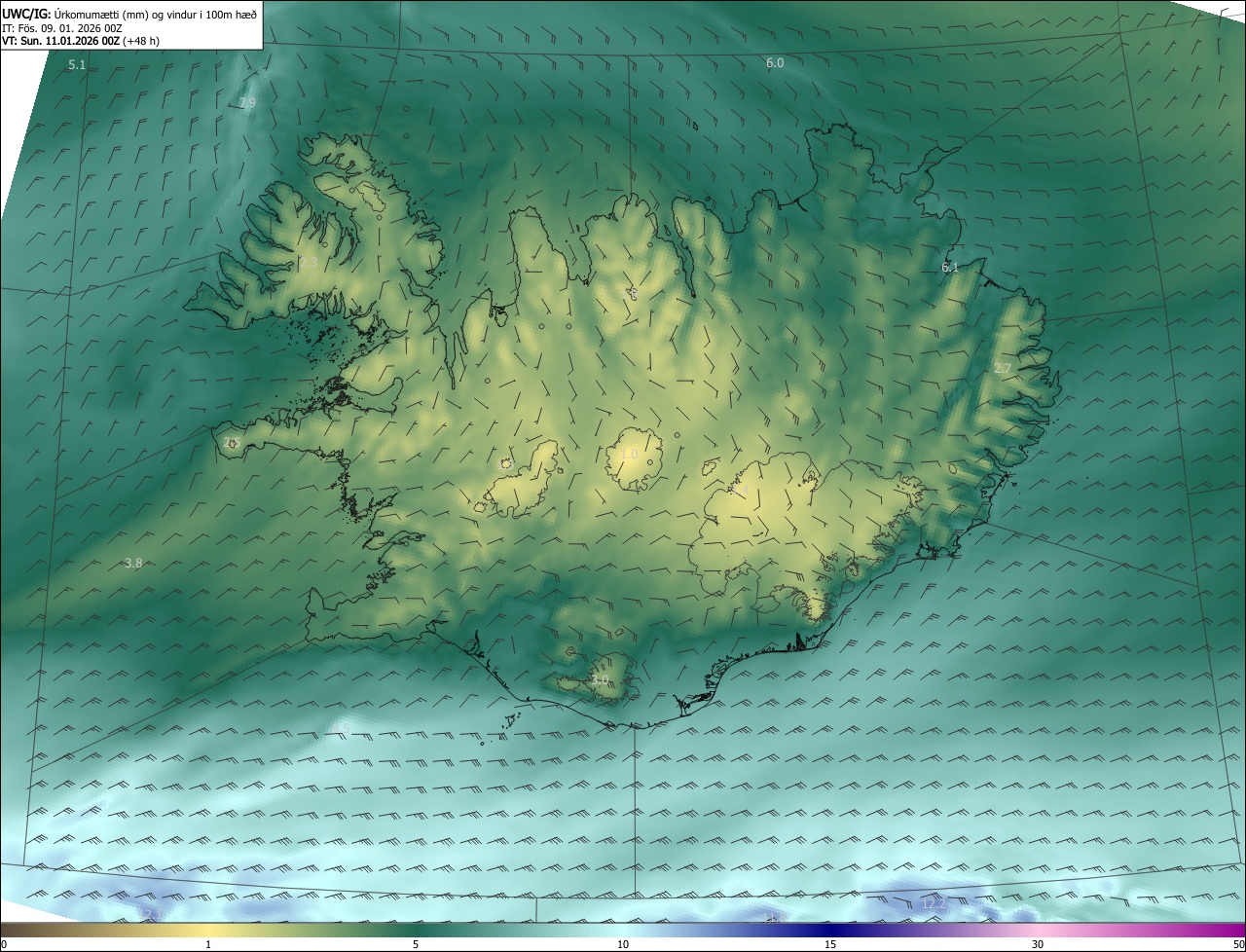Screen dimensions: 1246x952
Task: Click the 2.7 value label on the map
Action: (x=1003, y=368)
